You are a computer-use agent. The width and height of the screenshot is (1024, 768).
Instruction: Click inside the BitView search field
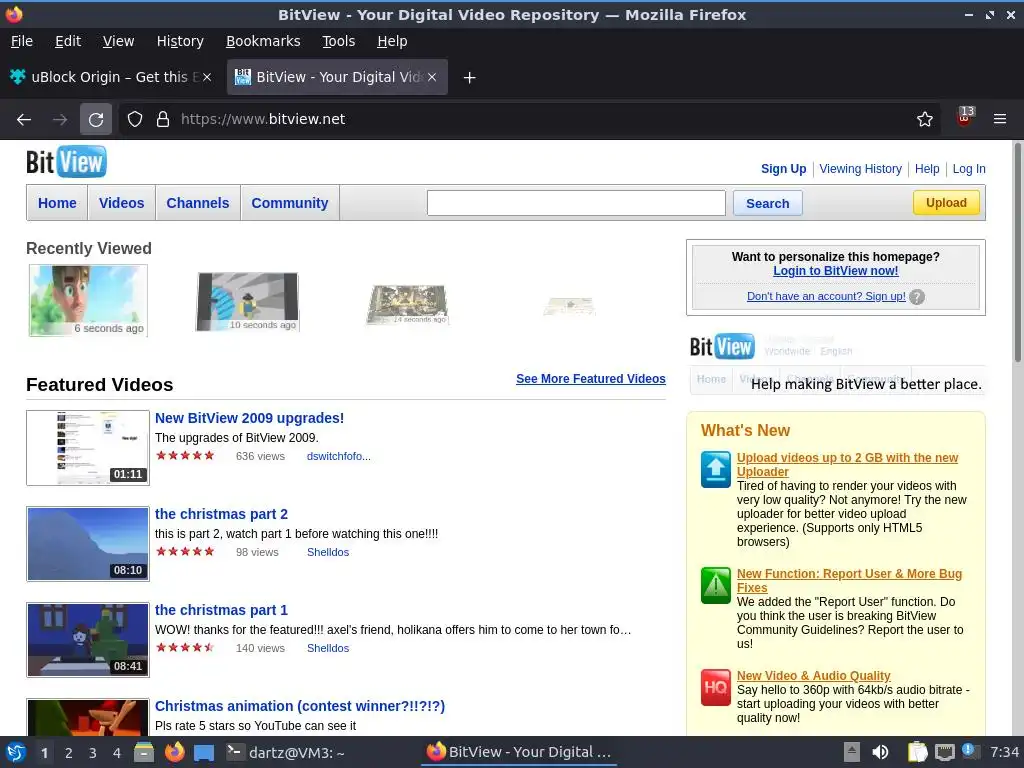[576, 203]
